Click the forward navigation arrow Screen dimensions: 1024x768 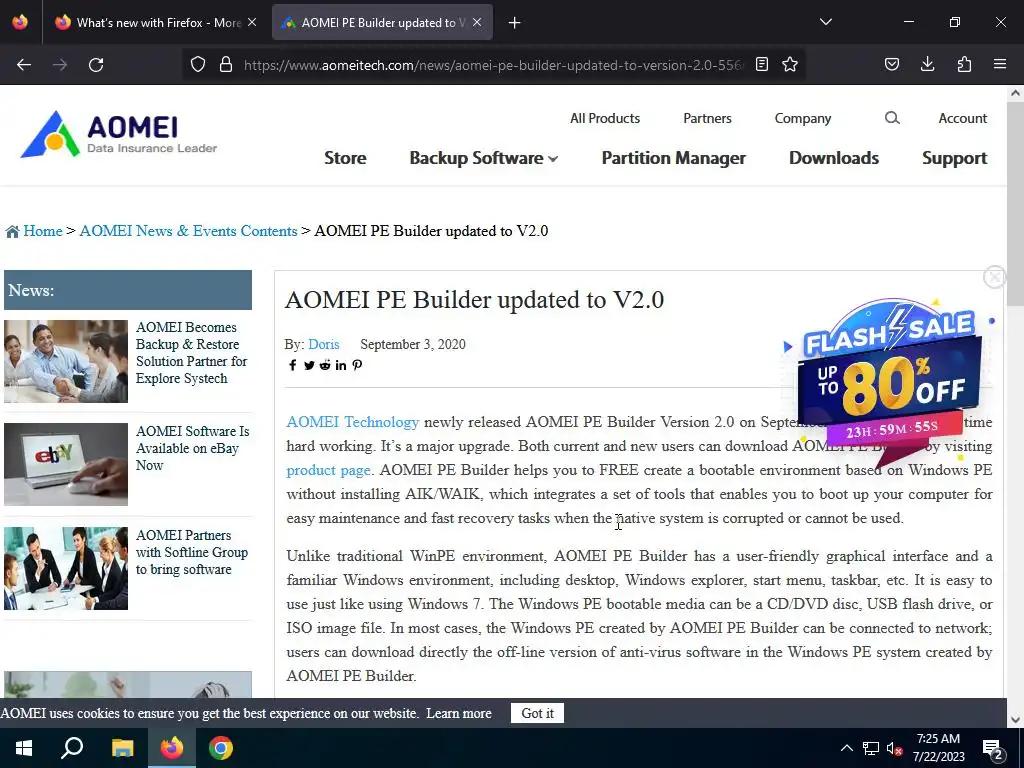click(60, 65)
